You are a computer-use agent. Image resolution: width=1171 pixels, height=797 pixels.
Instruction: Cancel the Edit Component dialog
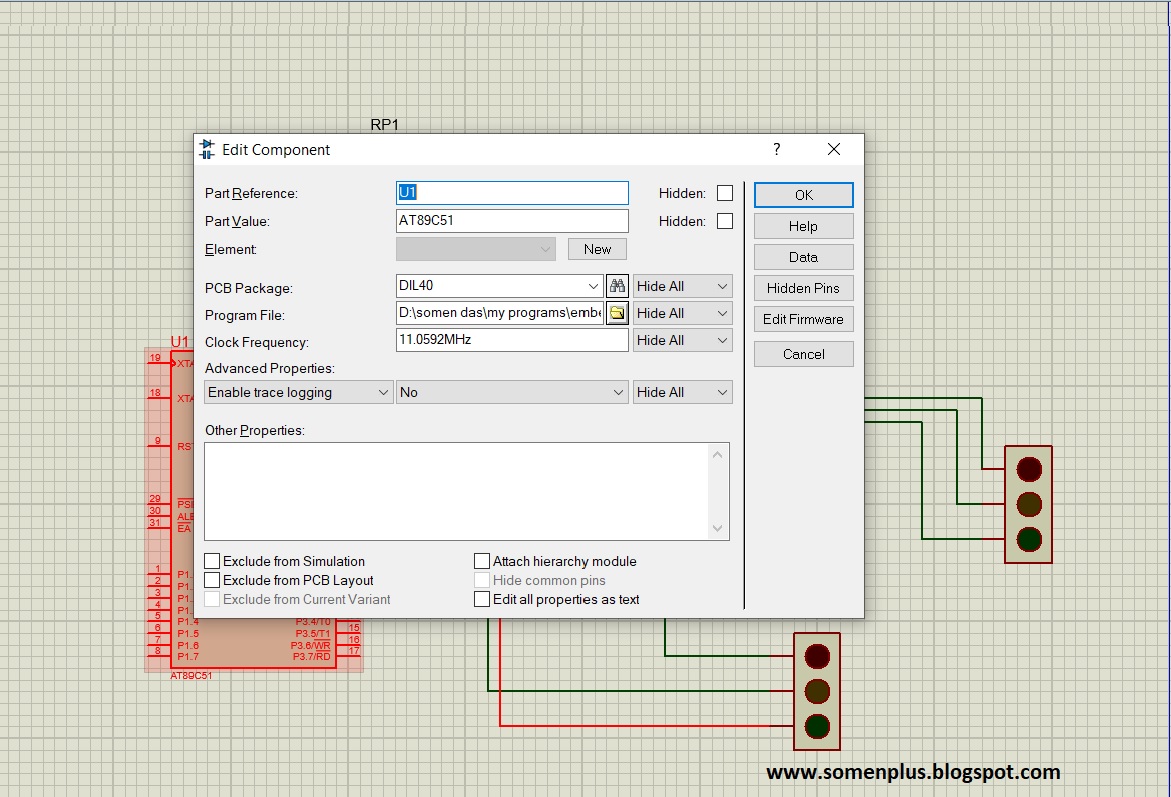coord(803,353)
